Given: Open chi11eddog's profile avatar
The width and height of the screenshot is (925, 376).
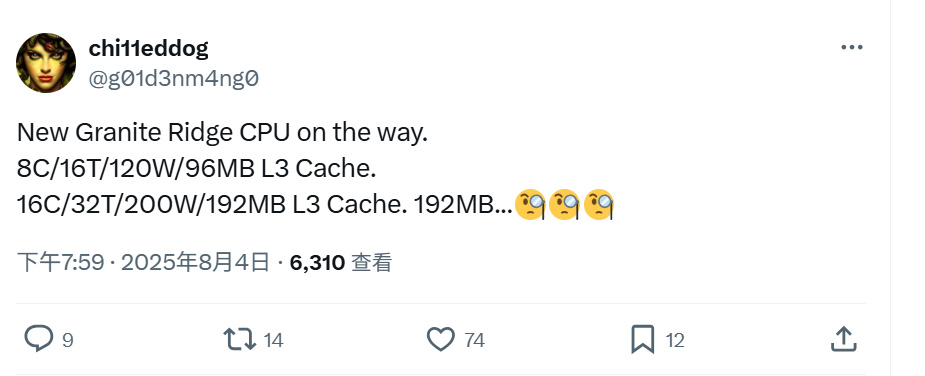Looking at the screenshot, I should (x=46, y=63).
